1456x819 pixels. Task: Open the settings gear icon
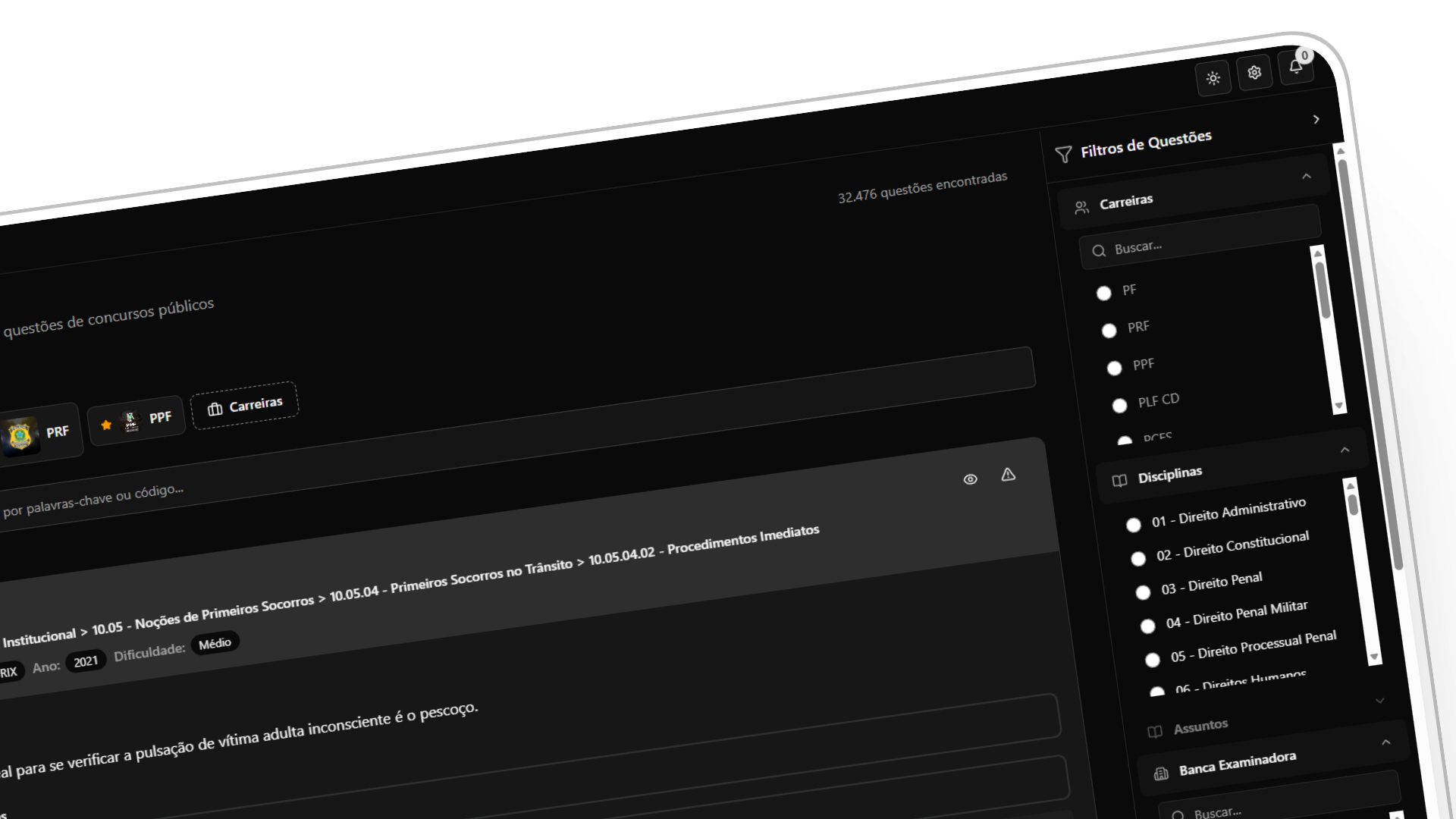pos(1254,73)
